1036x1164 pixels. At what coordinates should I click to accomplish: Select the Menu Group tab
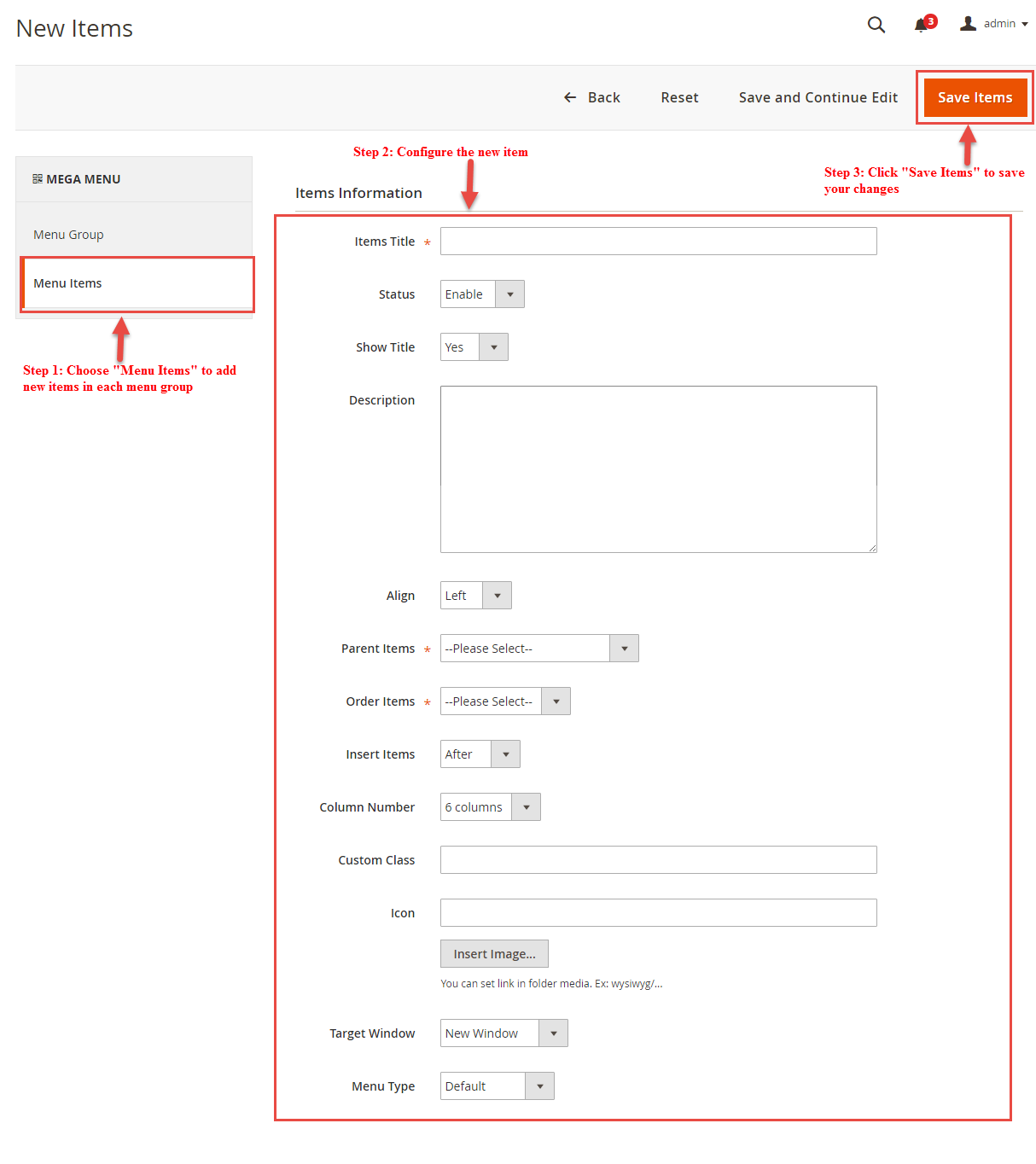click(68, 235)
